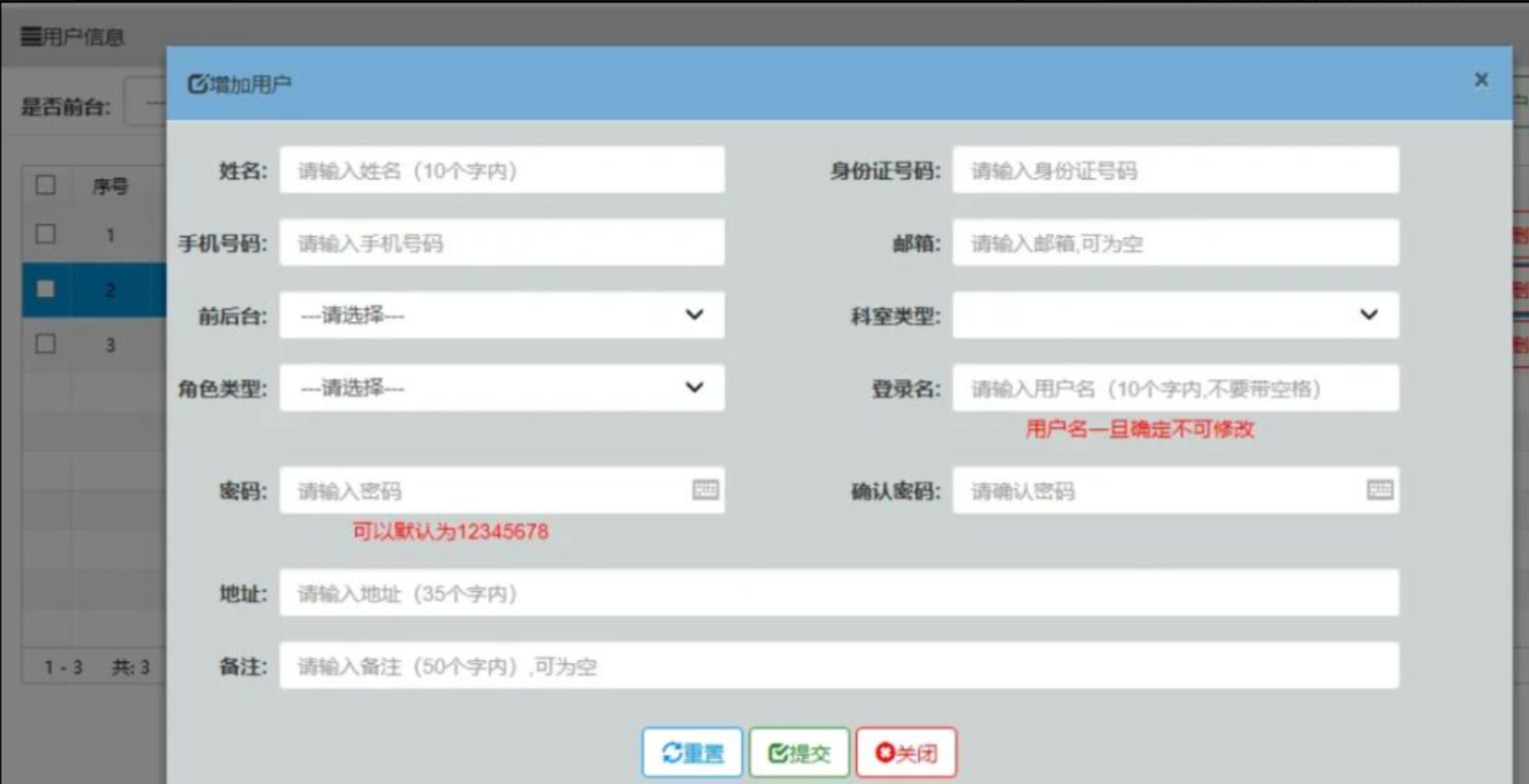Select all rows via header checkbox
This screenshot has height=784, width=1529.
click(45, 185)
